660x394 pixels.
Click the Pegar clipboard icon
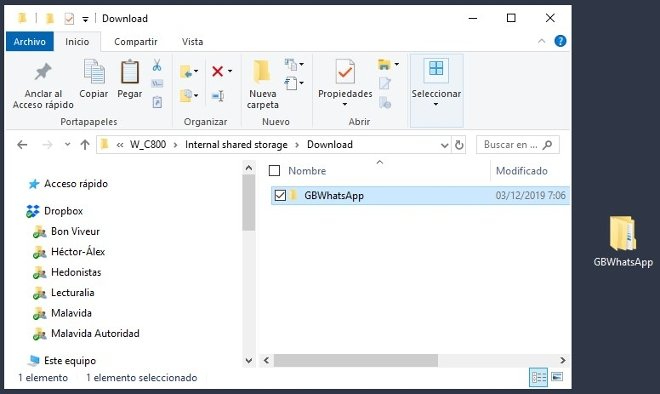pos(130,72)
